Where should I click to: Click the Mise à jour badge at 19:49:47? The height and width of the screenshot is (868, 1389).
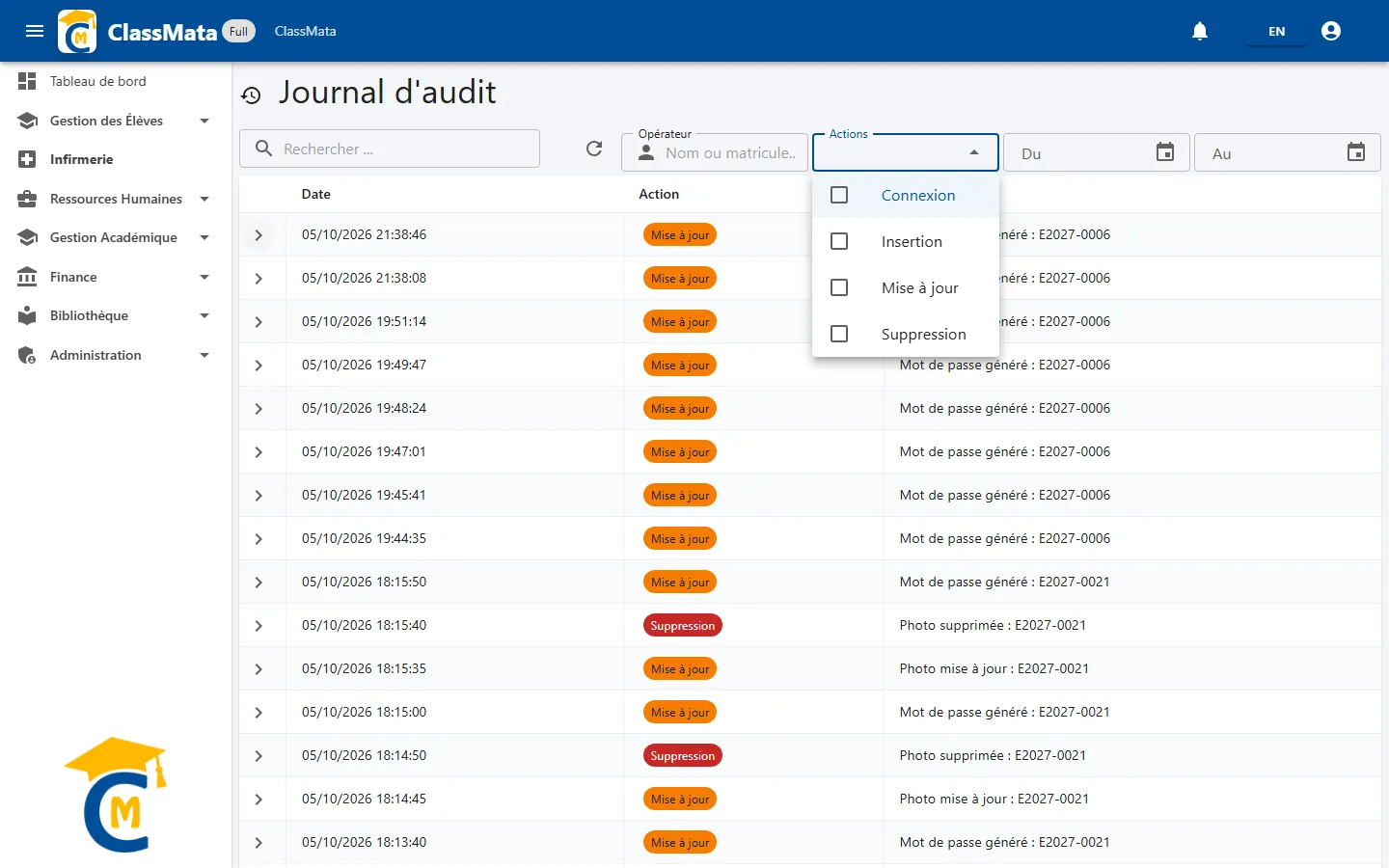click(680, 366)
